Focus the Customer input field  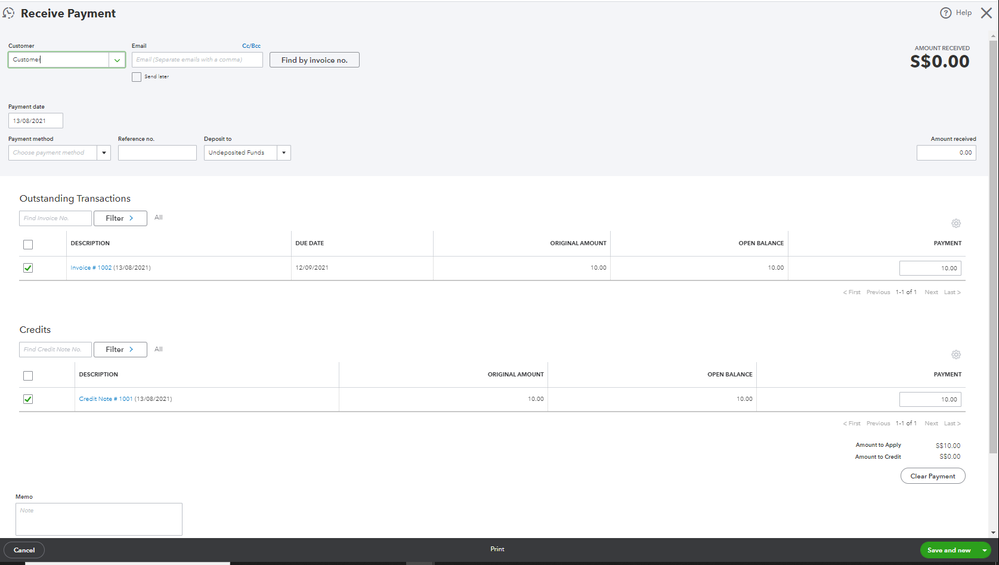59,60
